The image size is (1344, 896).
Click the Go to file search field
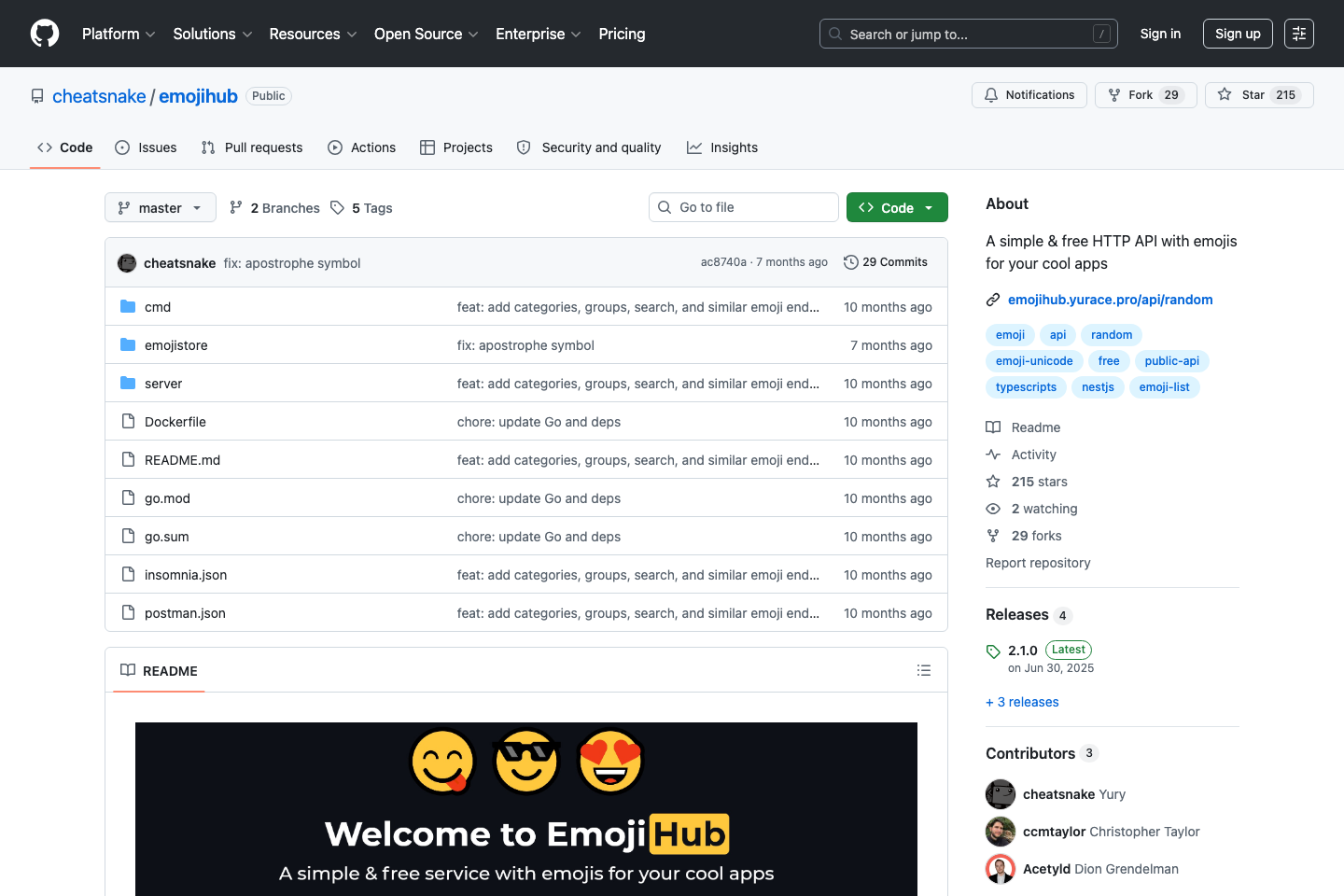pyautogui.click(x=743, y=207)
